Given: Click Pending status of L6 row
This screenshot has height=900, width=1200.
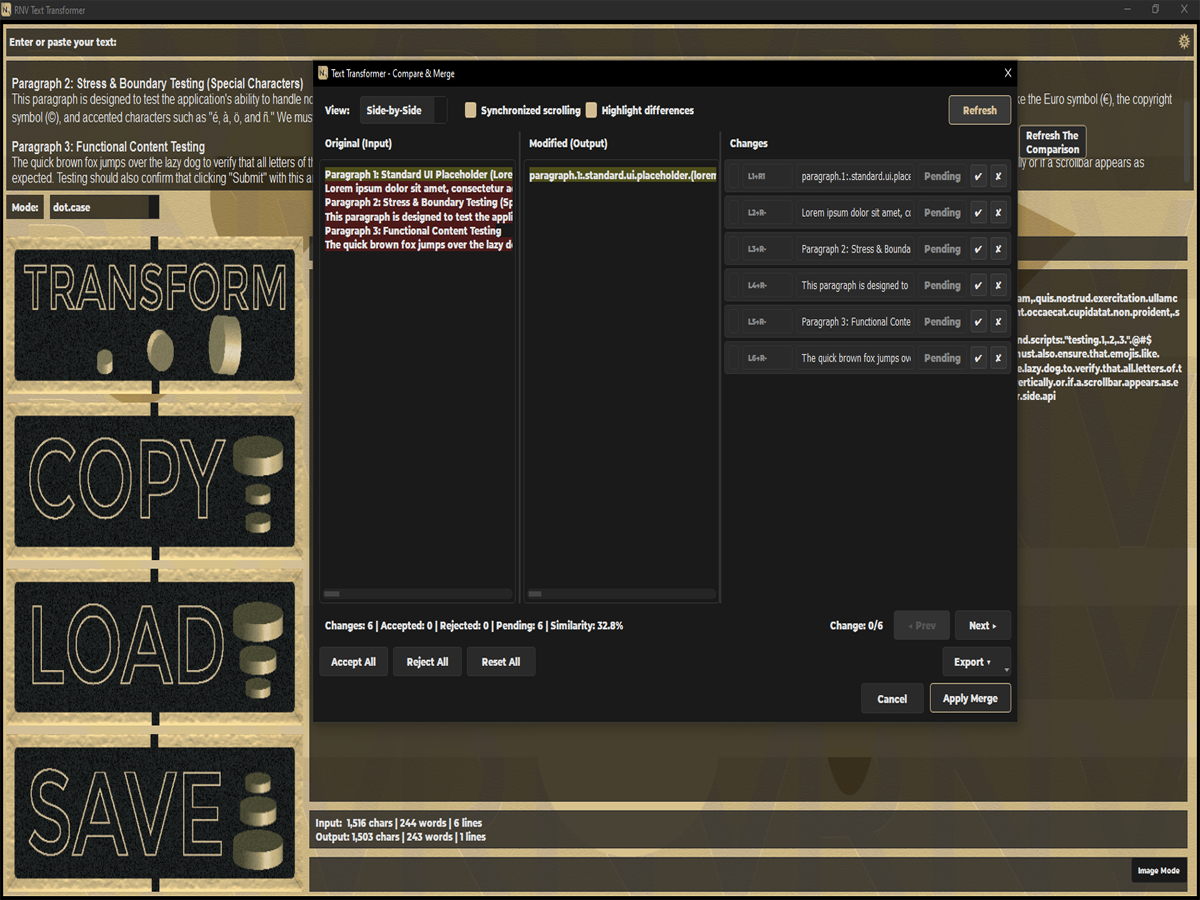Looking at the screenshot, I should [942, 358].
